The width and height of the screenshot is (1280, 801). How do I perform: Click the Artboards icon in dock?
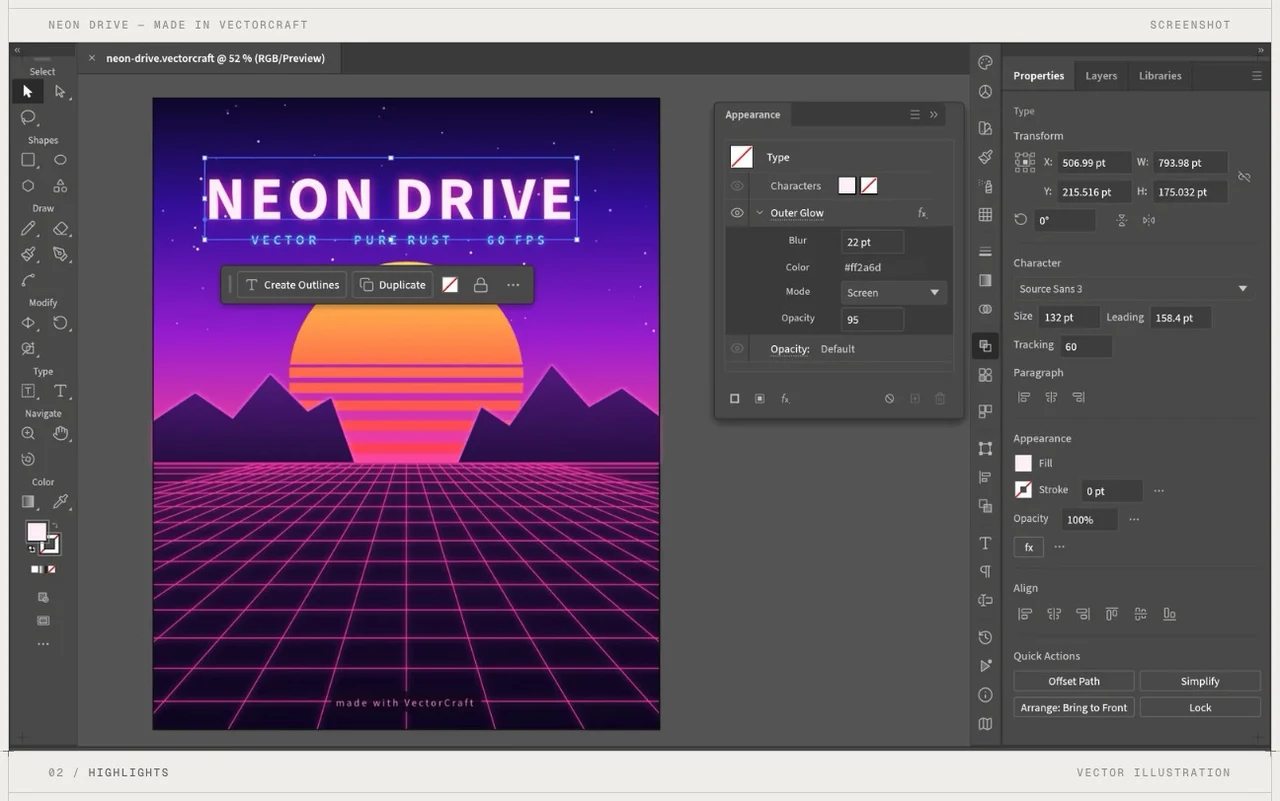985,412
